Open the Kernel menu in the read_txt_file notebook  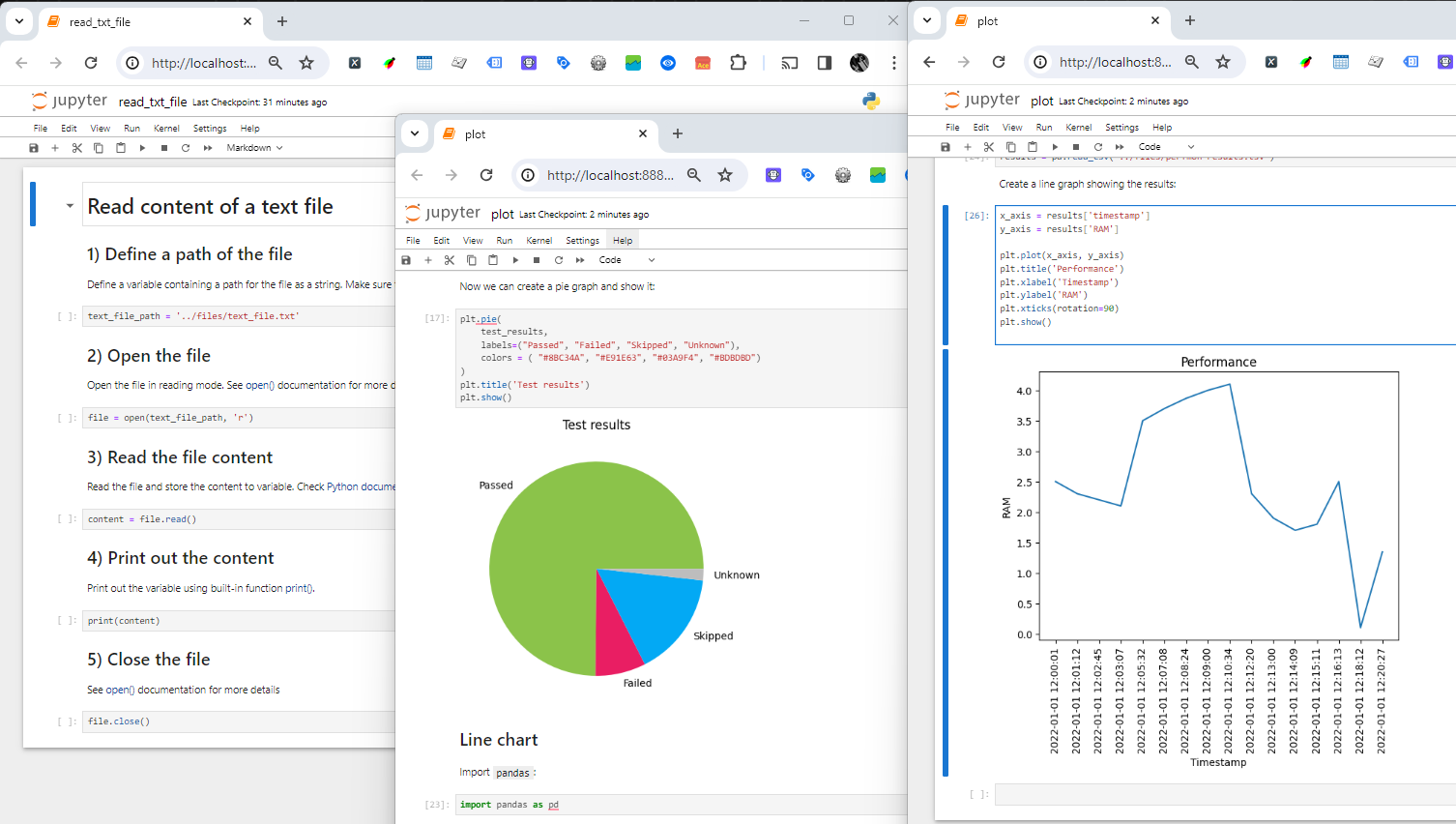coord(166,128)
